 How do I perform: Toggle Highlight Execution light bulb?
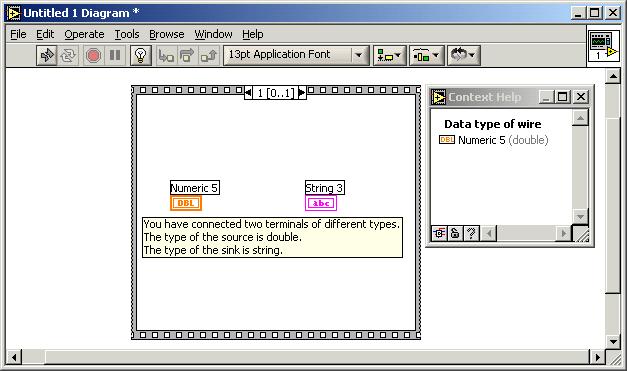point(140,55)
